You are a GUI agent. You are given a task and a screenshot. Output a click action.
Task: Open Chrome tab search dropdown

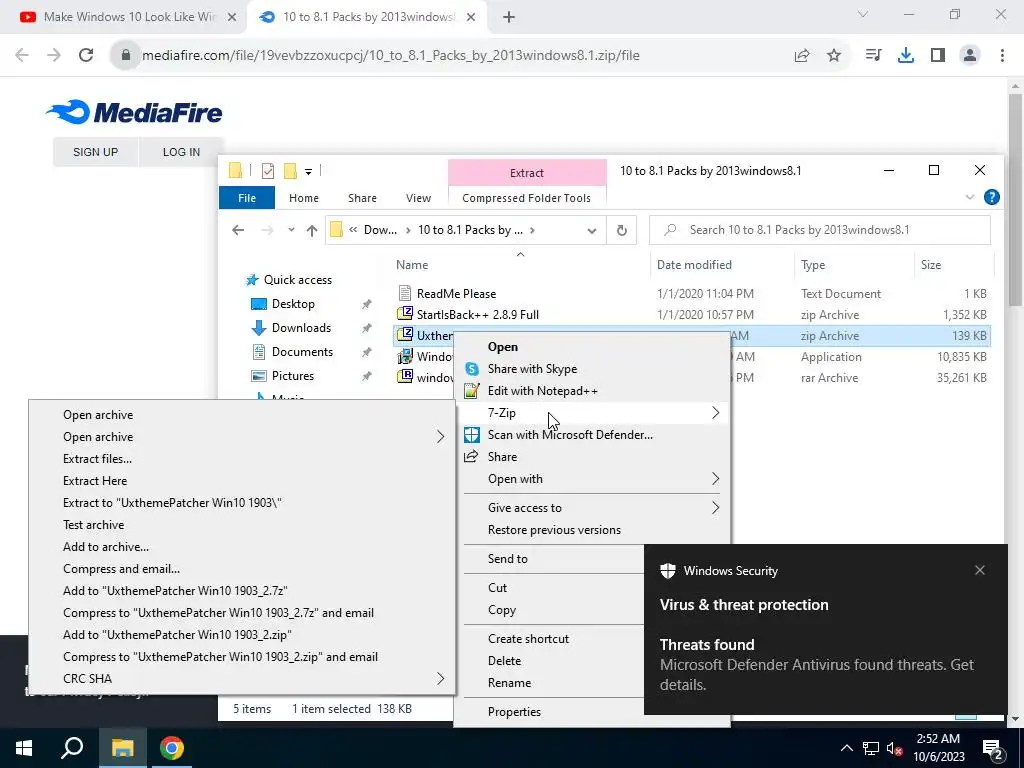pyautogui.click(x=863, y=15)
